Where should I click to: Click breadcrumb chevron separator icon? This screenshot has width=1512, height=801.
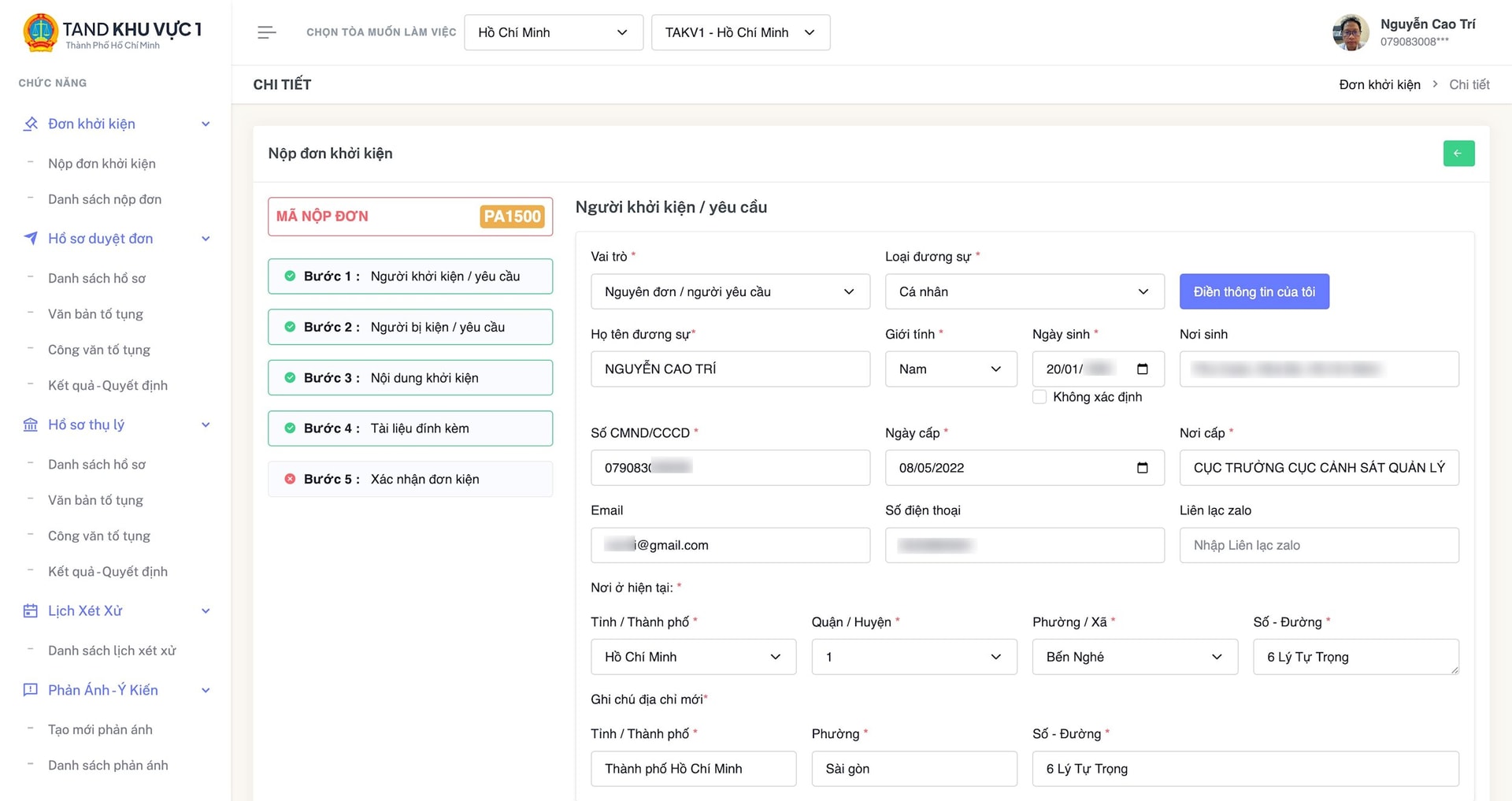tap(1435, 83)
